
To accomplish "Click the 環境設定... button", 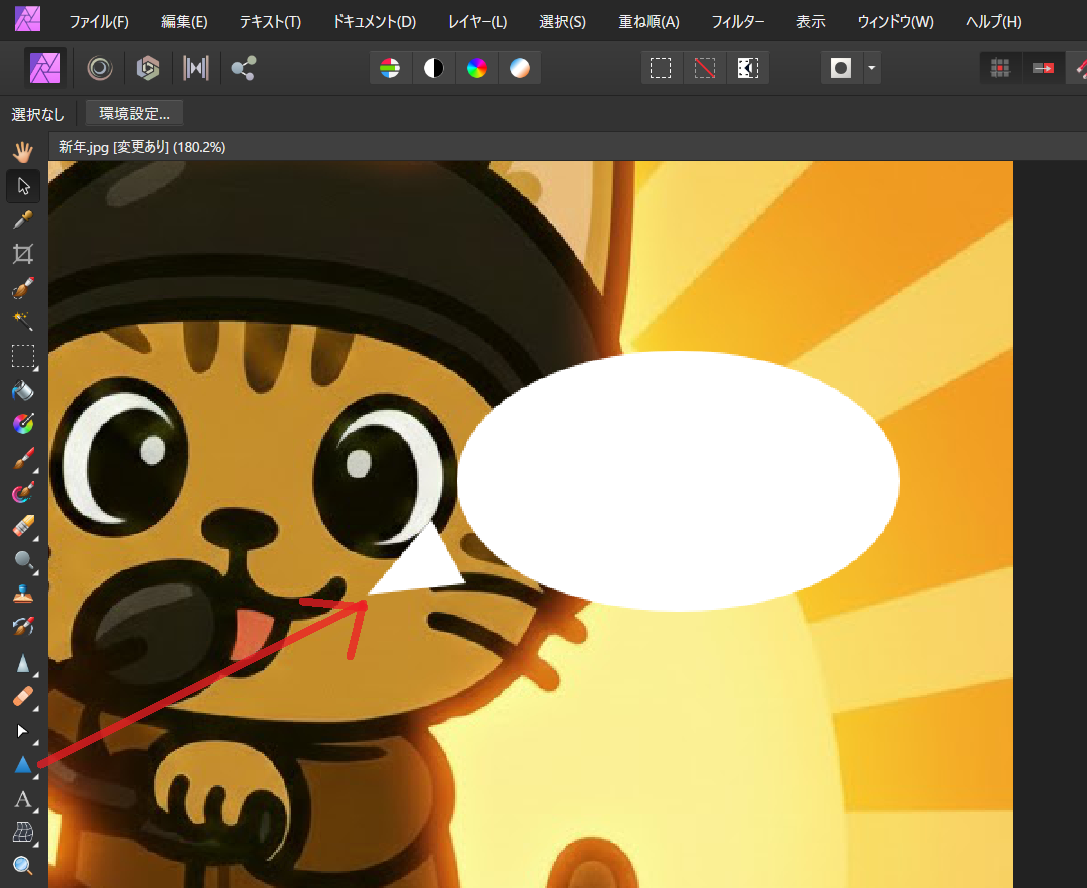I will tap(134, 113).
